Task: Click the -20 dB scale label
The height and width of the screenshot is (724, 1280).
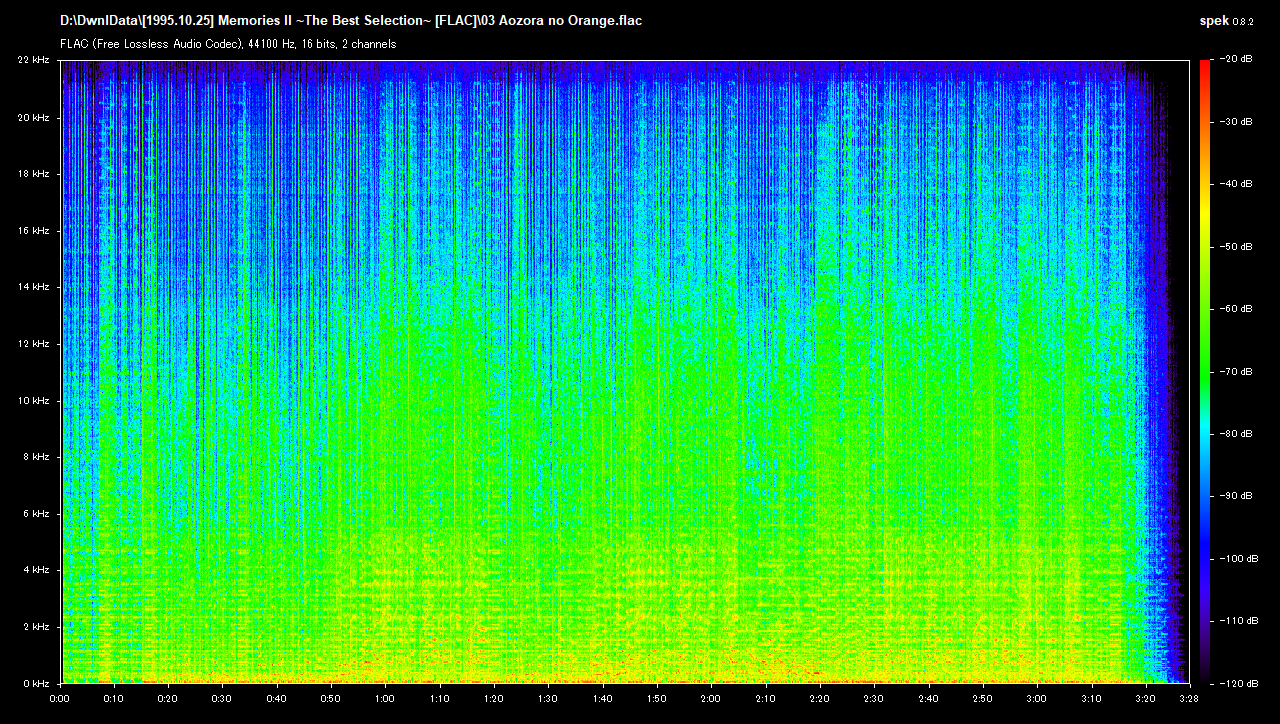Action: pos(1237,59)
